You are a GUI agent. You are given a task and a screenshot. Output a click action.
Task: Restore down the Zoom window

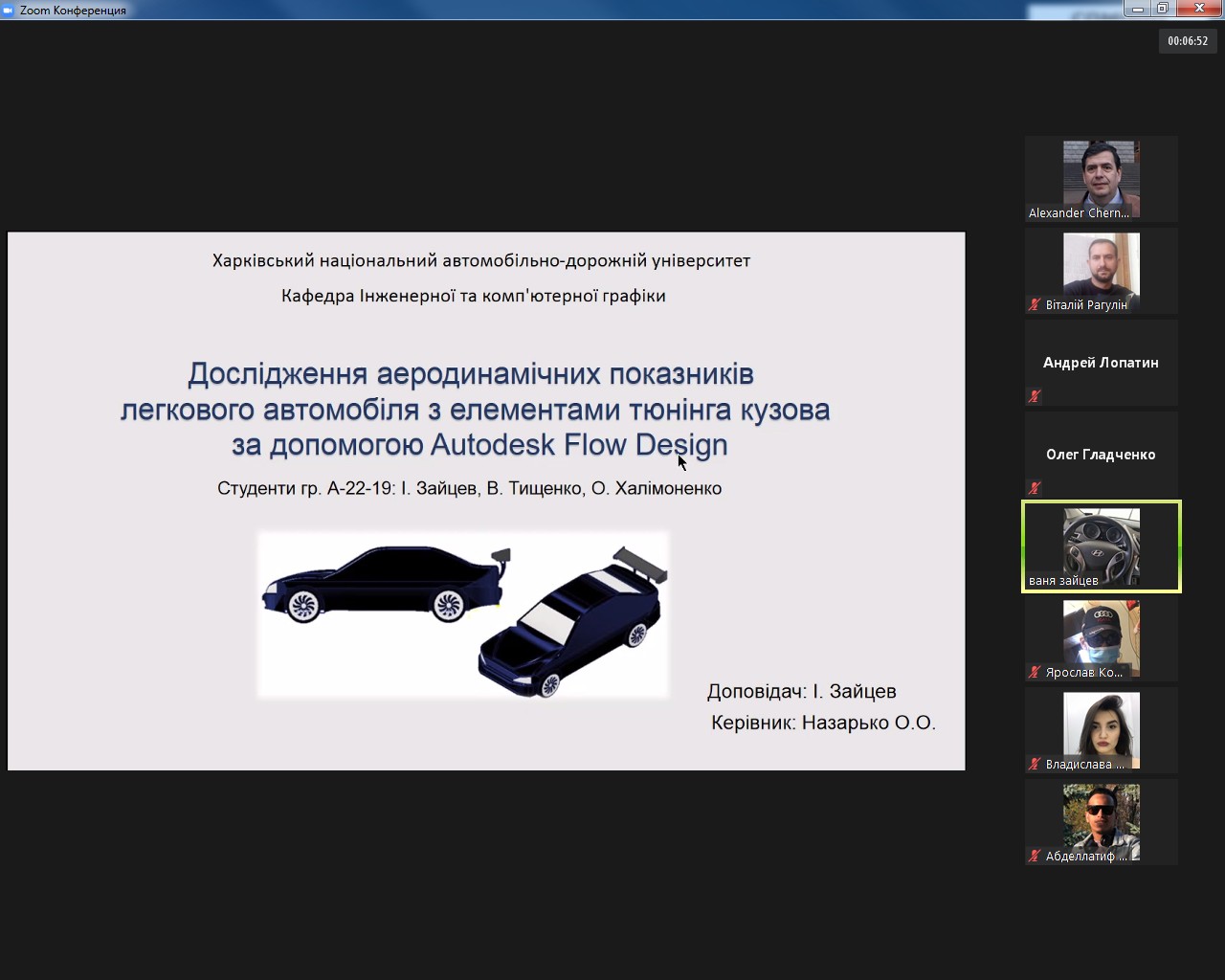[1163, 9]
